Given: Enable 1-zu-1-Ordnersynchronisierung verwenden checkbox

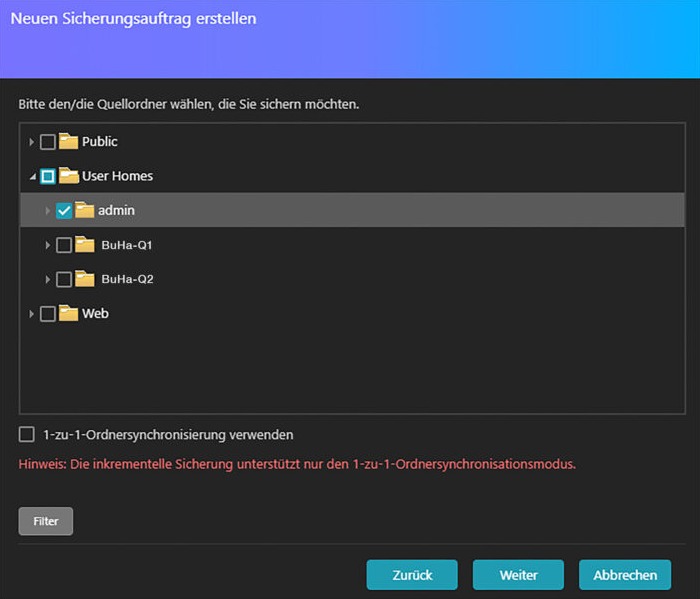Looking at the screenshot, I should (x=27, y=434).
